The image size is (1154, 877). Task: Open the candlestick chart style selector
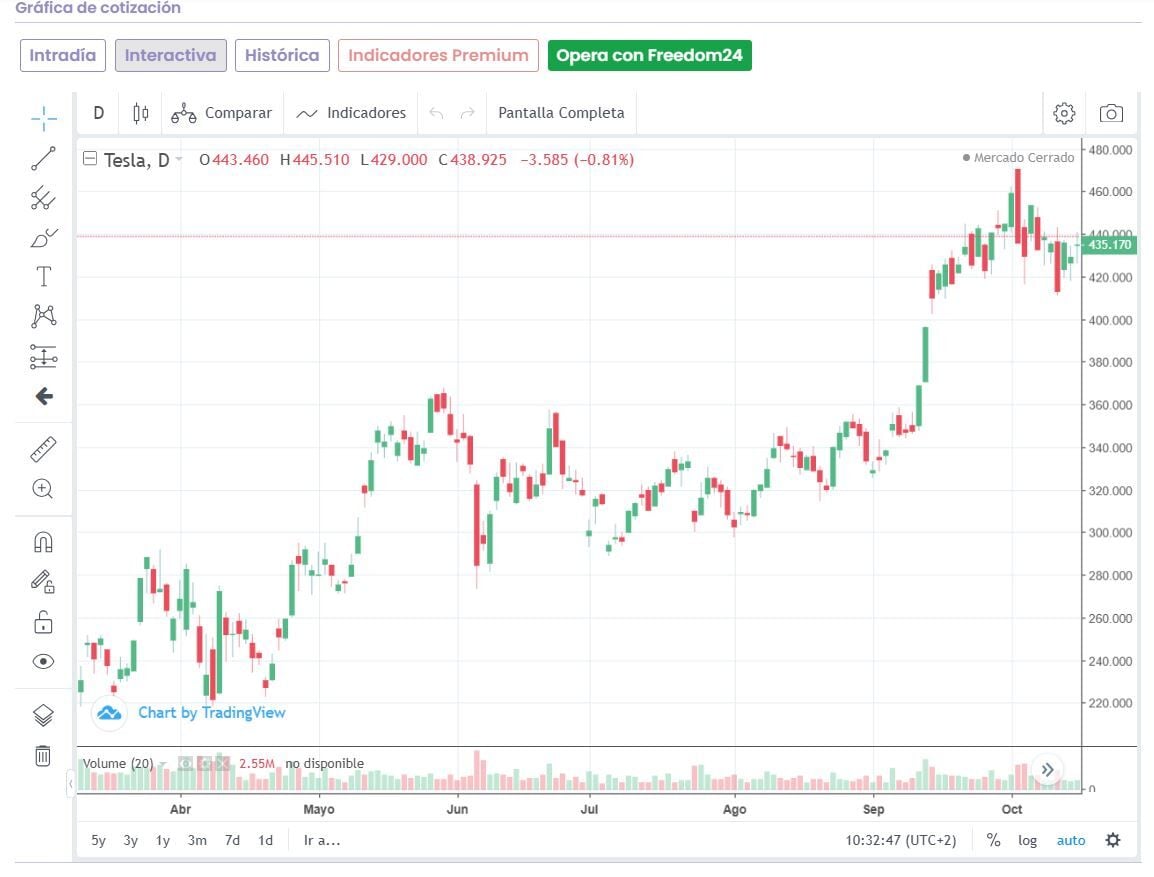click(141, 113)
